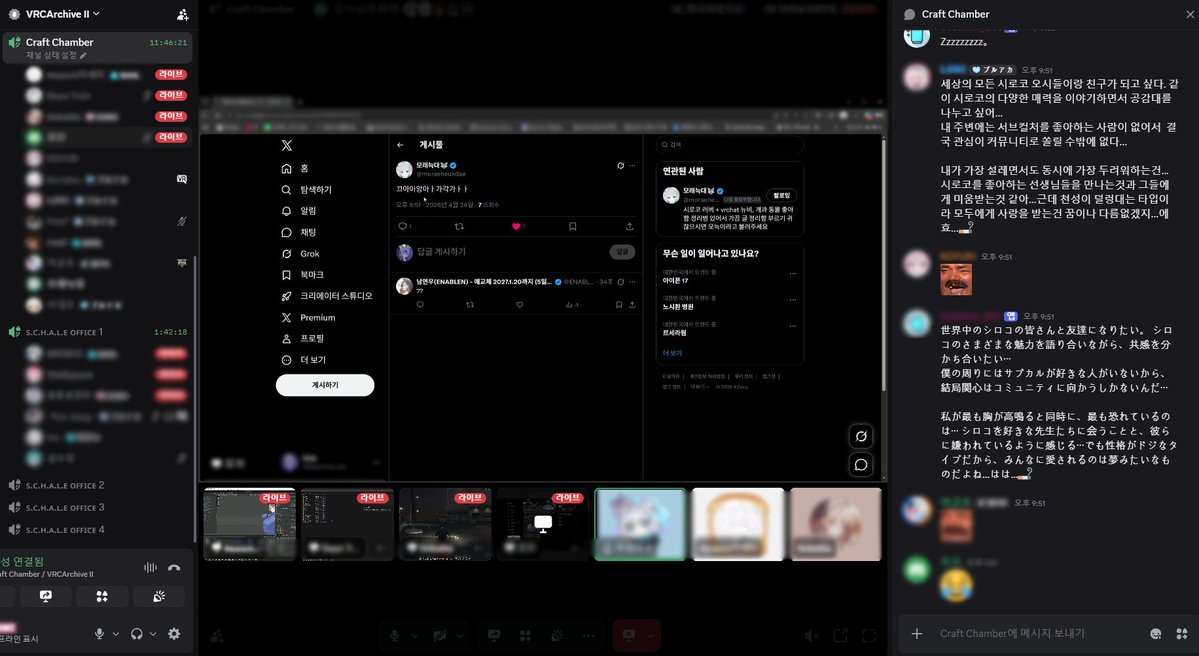Image resolution: width=1199 pixels, height=656 pixels.
Task: Open the emoji picker in the message bar
Action: click(1153, 633)
